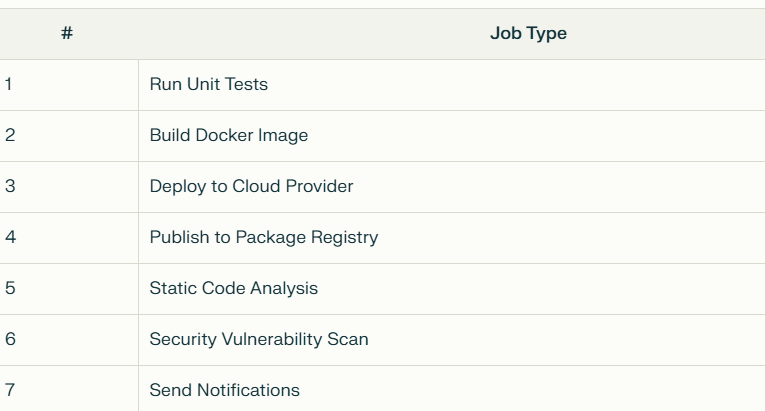Click row number 7 cell
765x411 pixels.
[69, 389]
